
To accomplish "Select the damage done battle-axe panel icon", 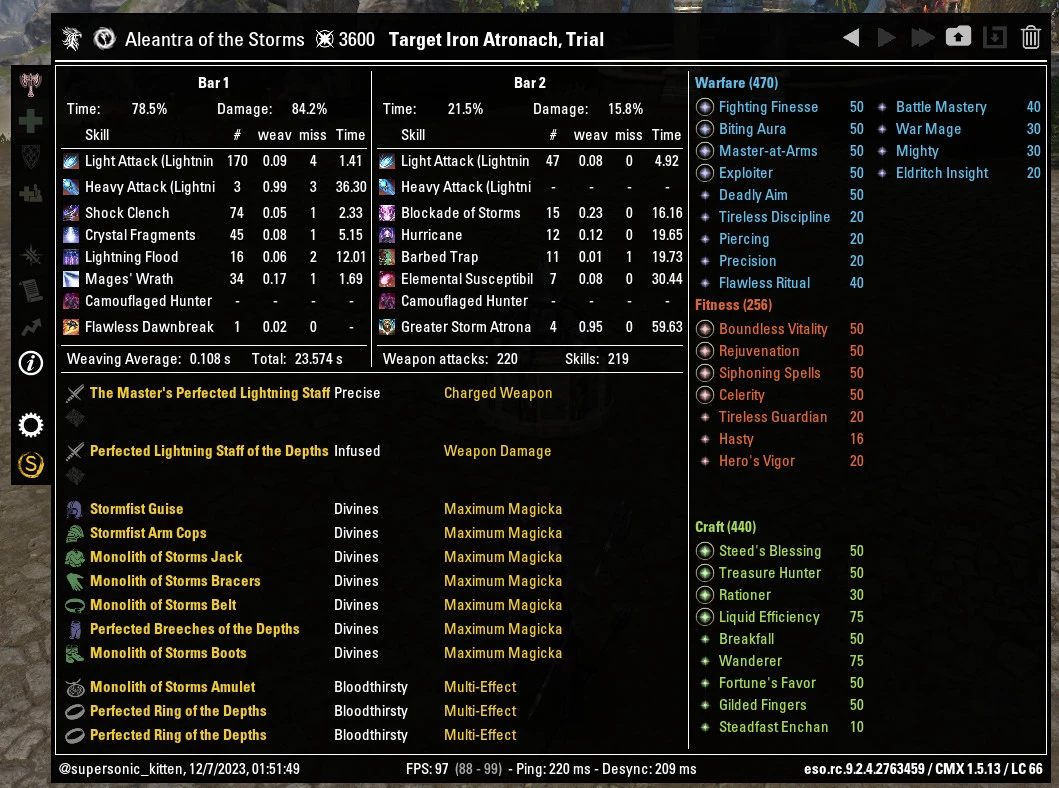I will [x=31, y=85].
